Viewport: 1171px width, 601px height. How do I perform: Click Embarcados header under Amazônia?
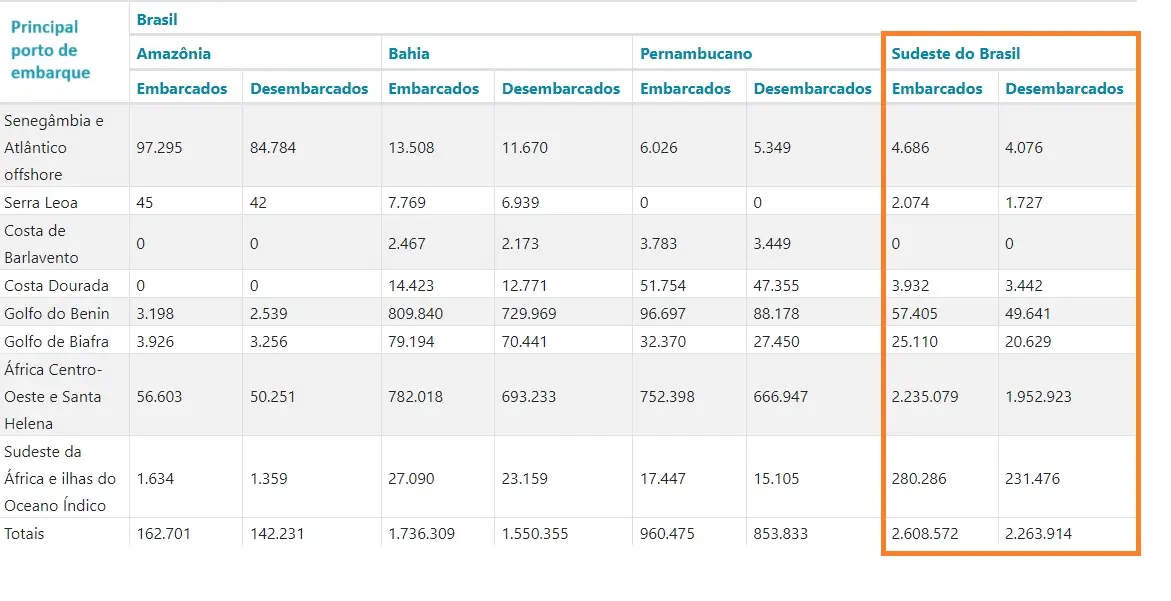point(181,89)
